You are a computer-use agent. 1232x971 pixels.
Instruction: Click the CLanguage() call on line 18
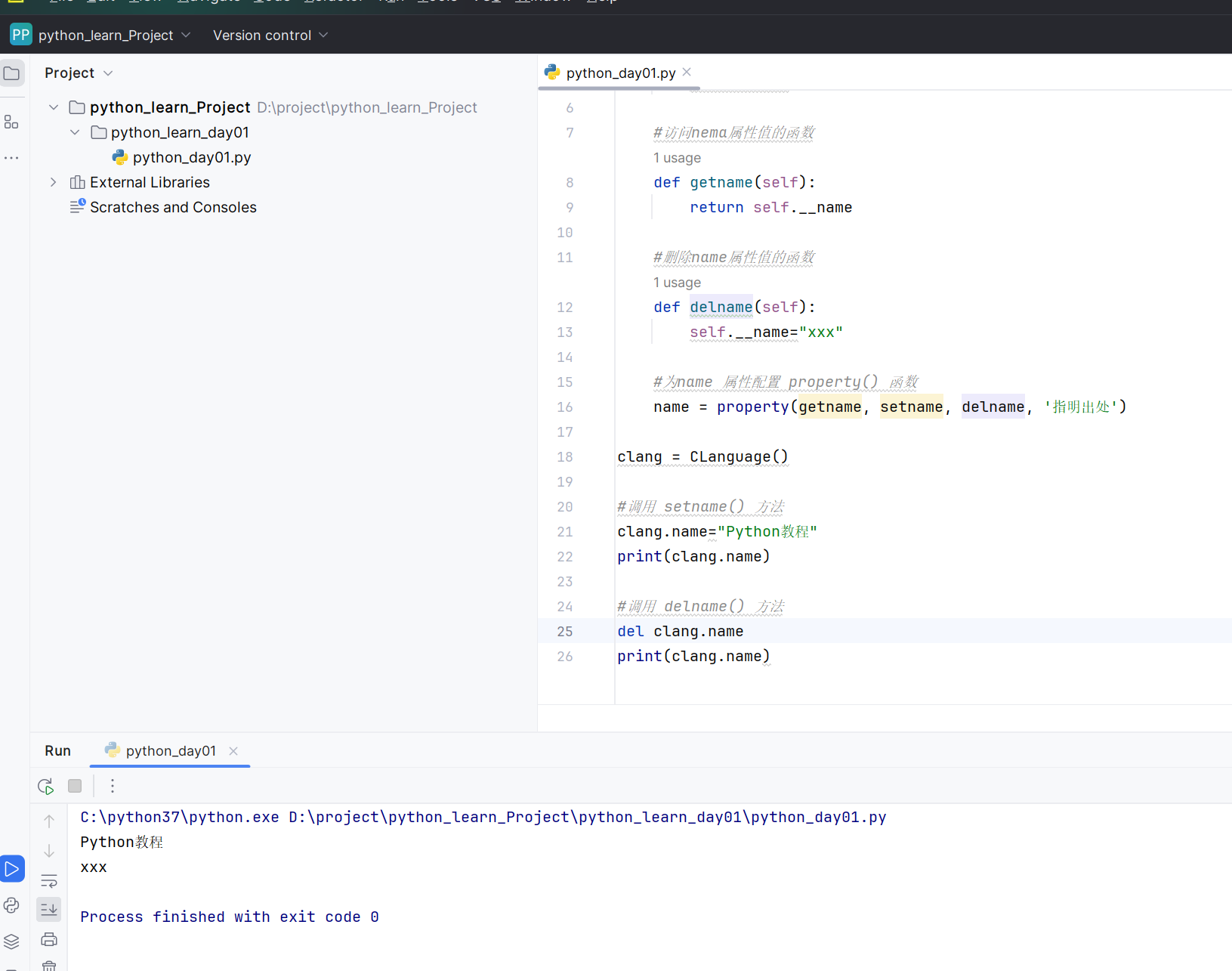tap(739, 456)
